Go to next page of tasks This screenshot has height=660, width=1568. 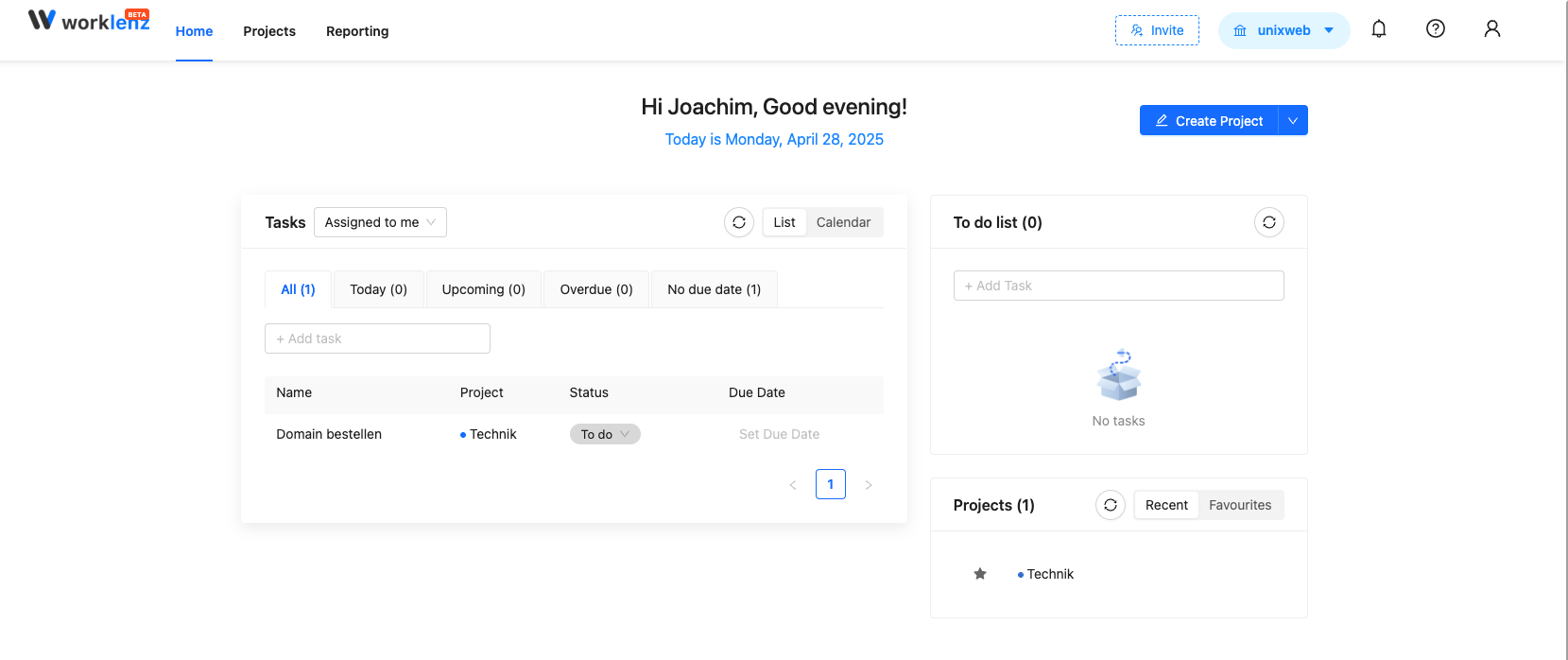869,484
